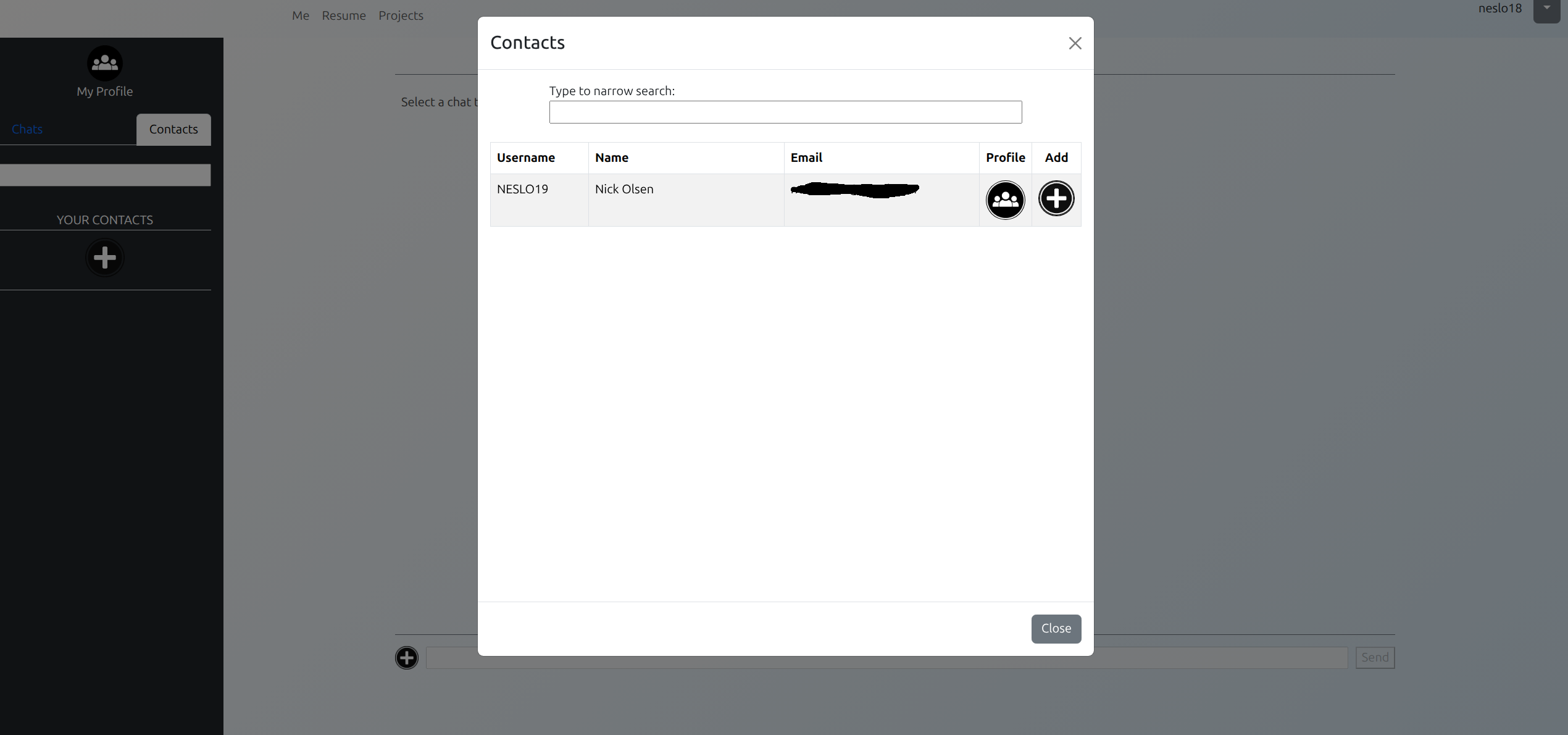Click the Email column header
The width and height of the screenshot is (1568, 735).
(806, 157)
